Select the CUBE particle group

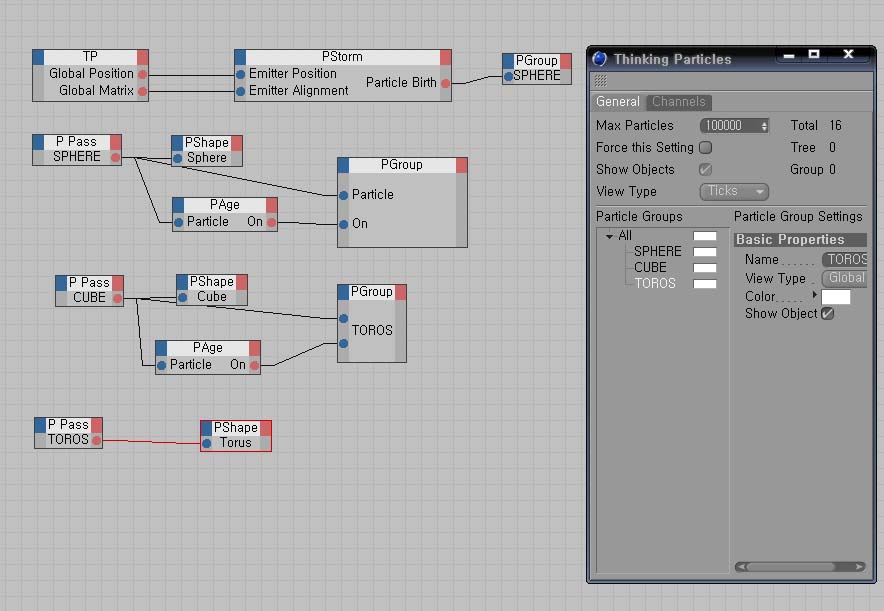[650, 267]
